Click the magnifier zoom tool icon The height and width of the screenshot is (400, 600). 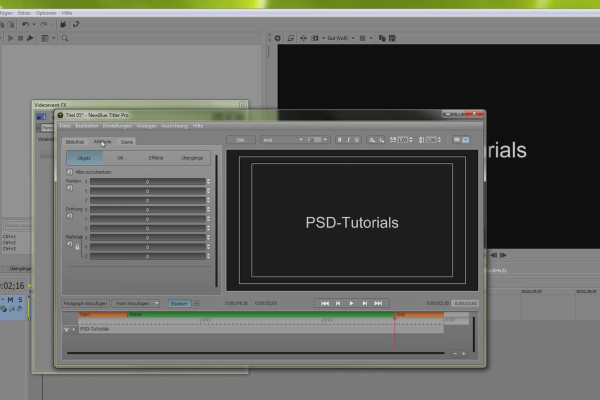(65, 38)
